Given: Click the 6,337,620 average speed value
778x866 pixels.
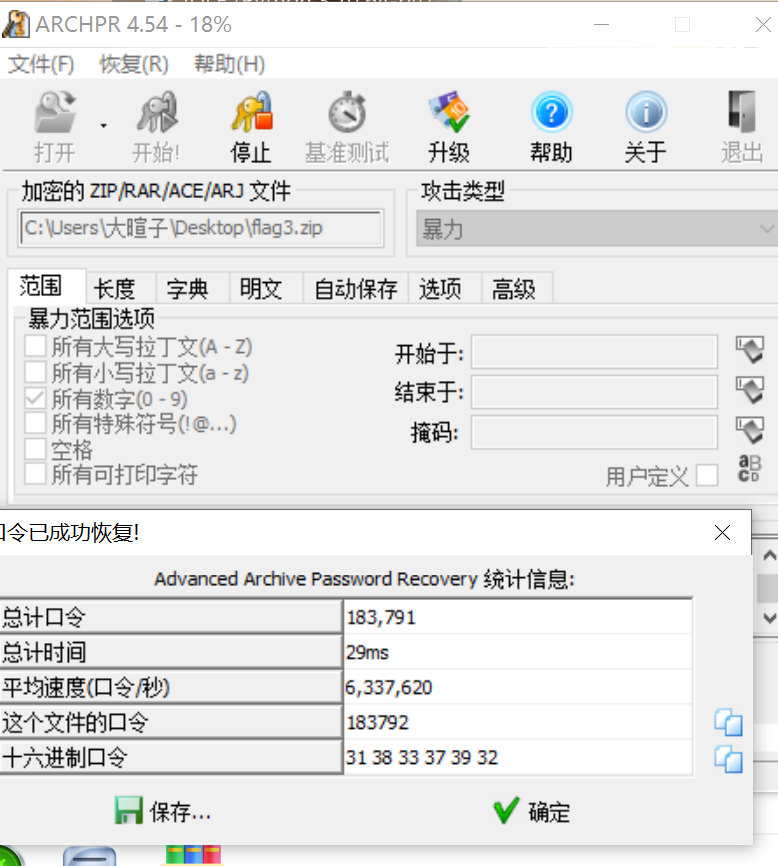Looking at the screenshot, I should tap(389, 688).
